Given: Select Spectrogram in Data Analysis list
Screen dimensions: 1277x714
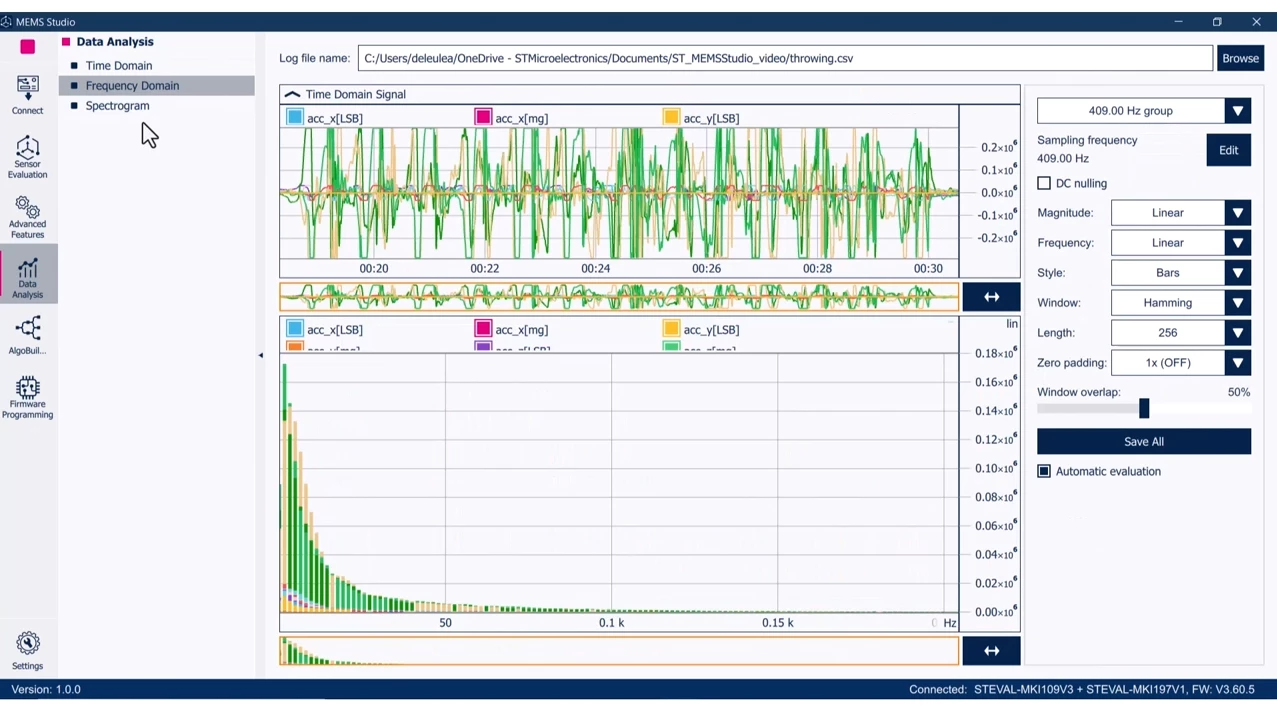Looking at the screenshot, I should click(117, 106).
